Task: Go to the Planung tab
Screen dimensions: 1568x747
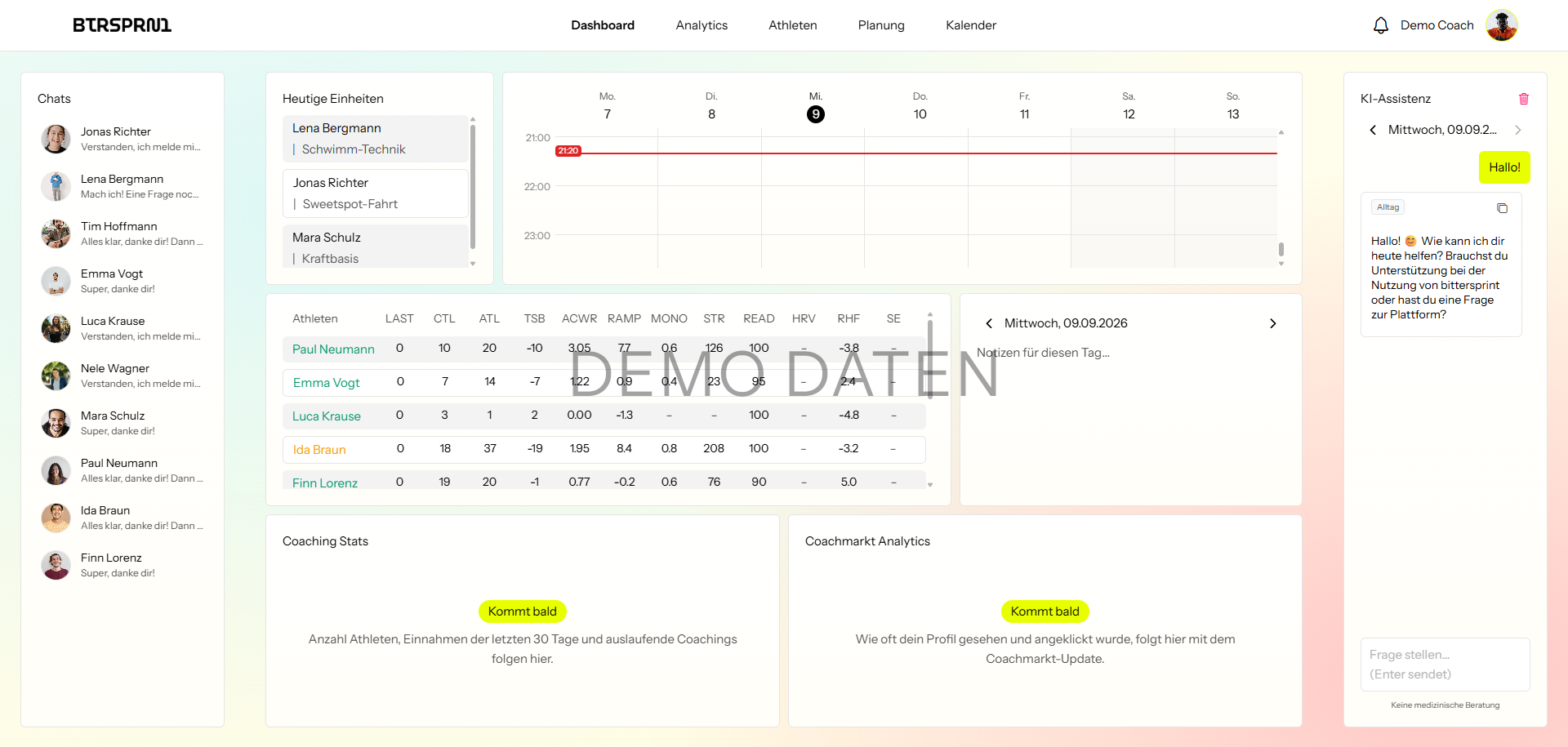Action: pos(881,25)
